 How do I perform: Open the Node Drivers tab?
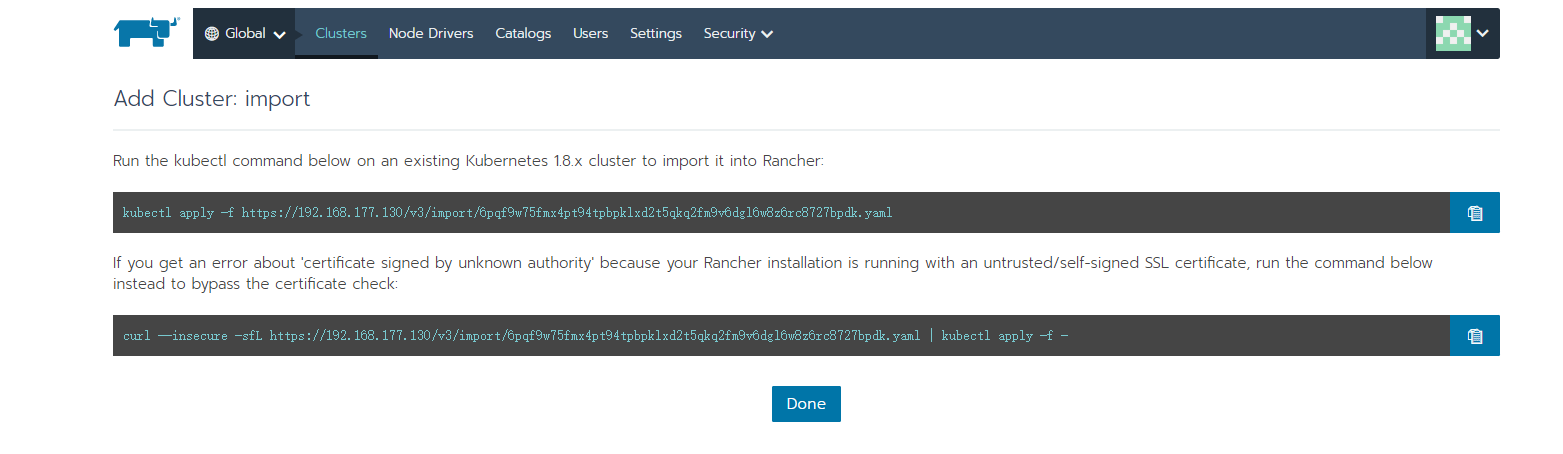[x=431, y=33]
